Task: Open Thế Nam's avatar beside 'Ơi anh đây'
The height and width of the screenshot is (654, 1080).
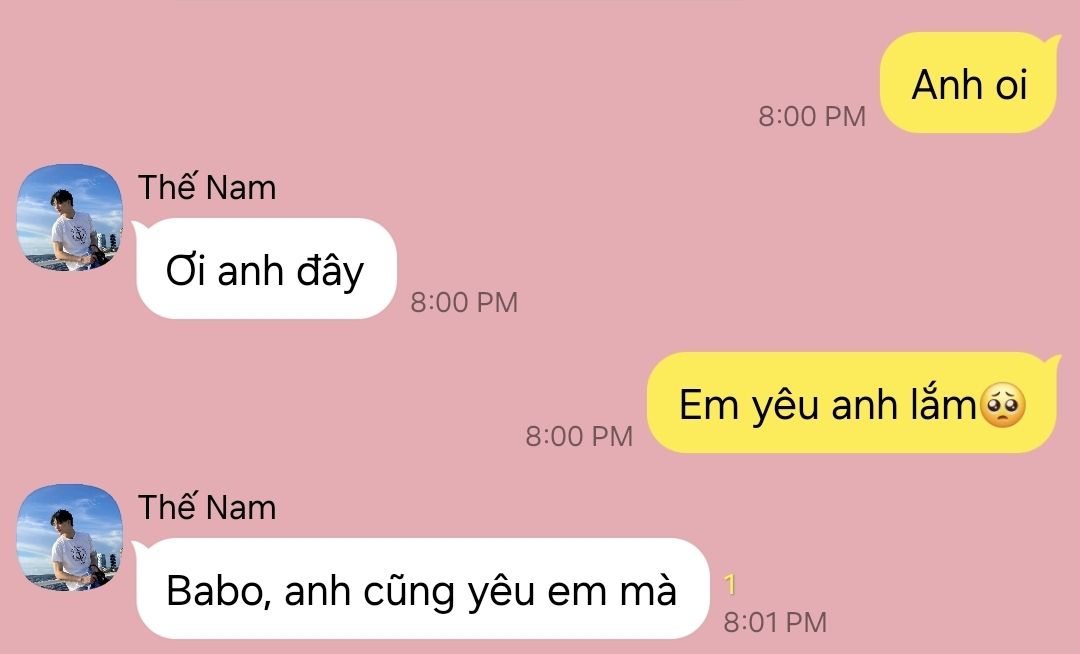Action: 70,217
